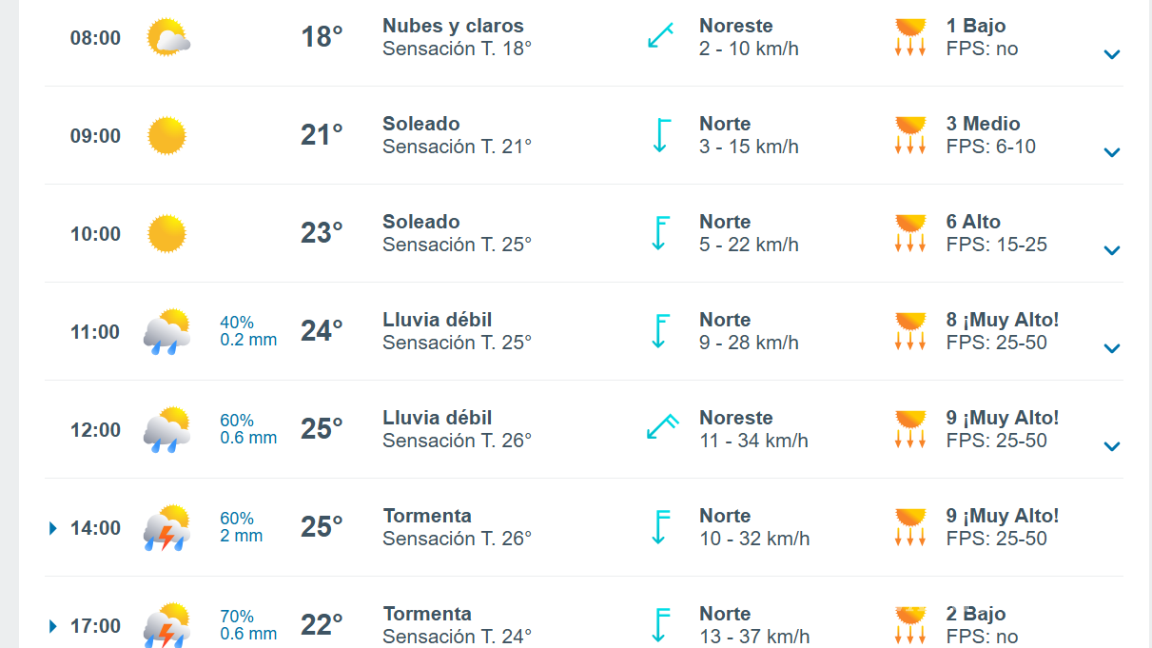Click the light rain icon at 11:00

point(168,331)
